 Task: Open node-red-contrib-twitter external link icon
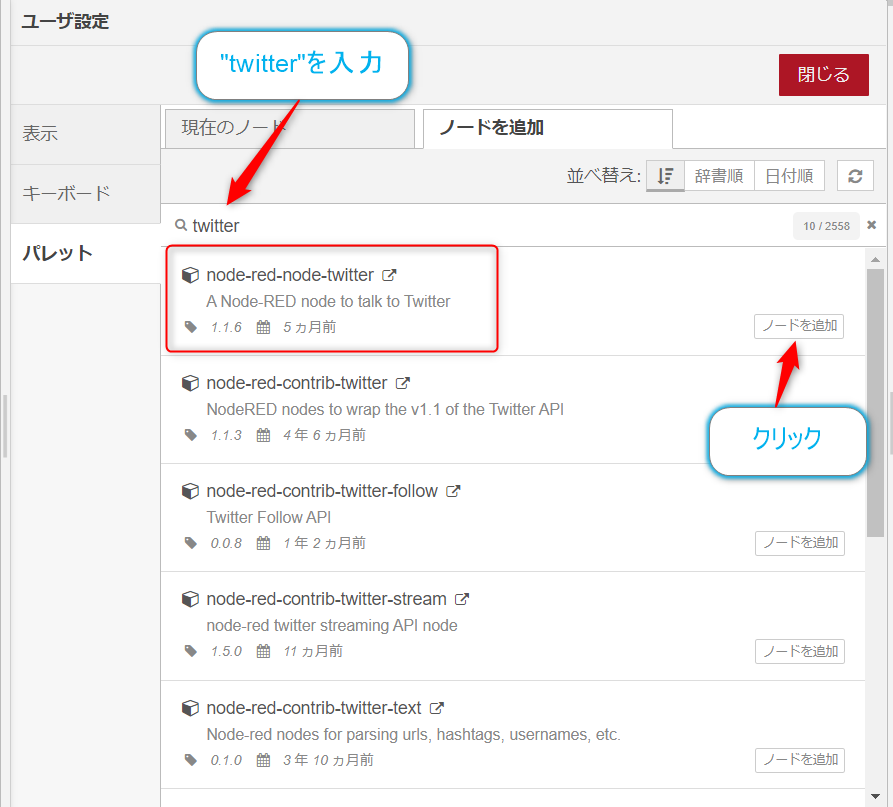(x=403, y=383)
